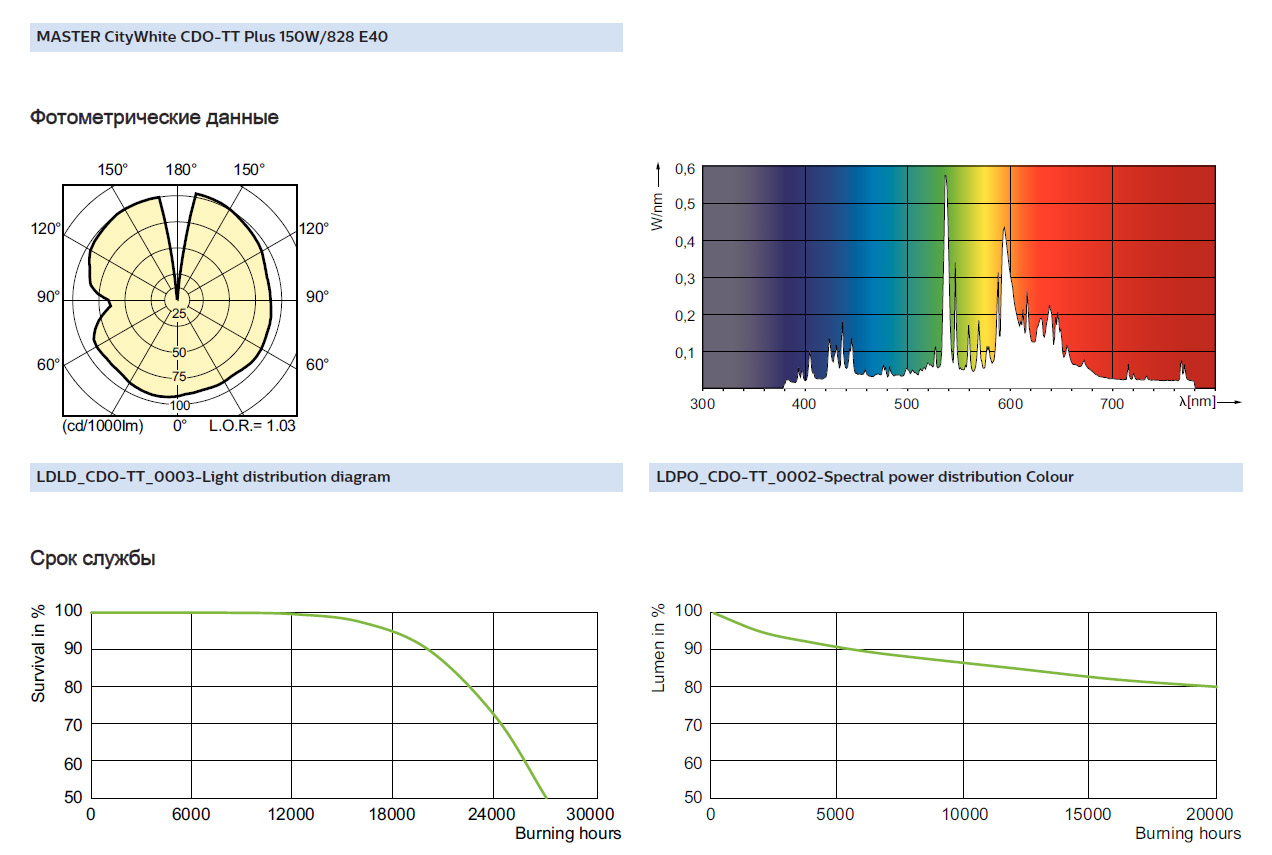Select the Lumen in % axis label

[x=658, y=648]
